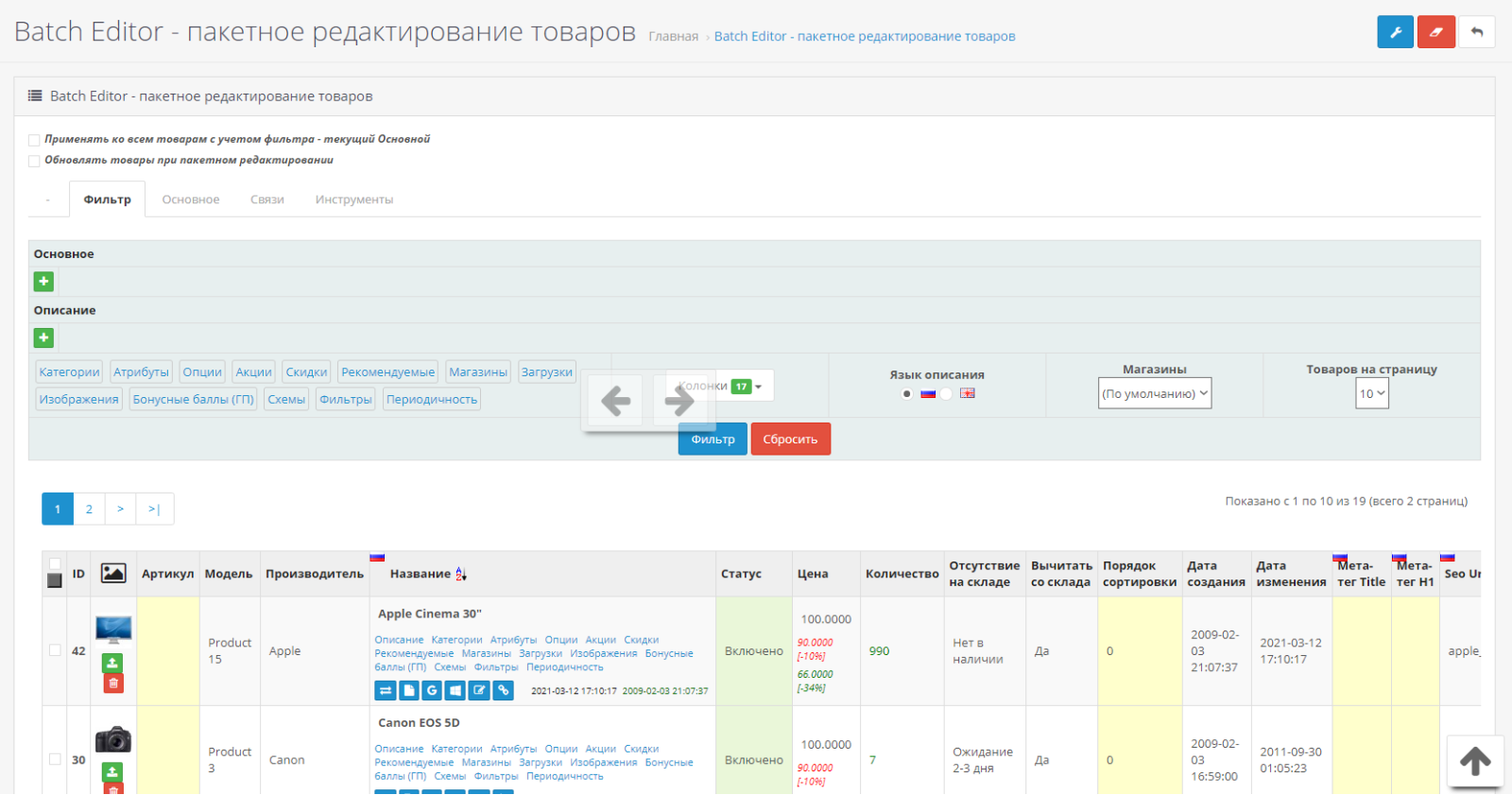The width and height of the screenshot is (1512, 795).
Task: Select the English language radio button
Action: (x=946, y=394)
